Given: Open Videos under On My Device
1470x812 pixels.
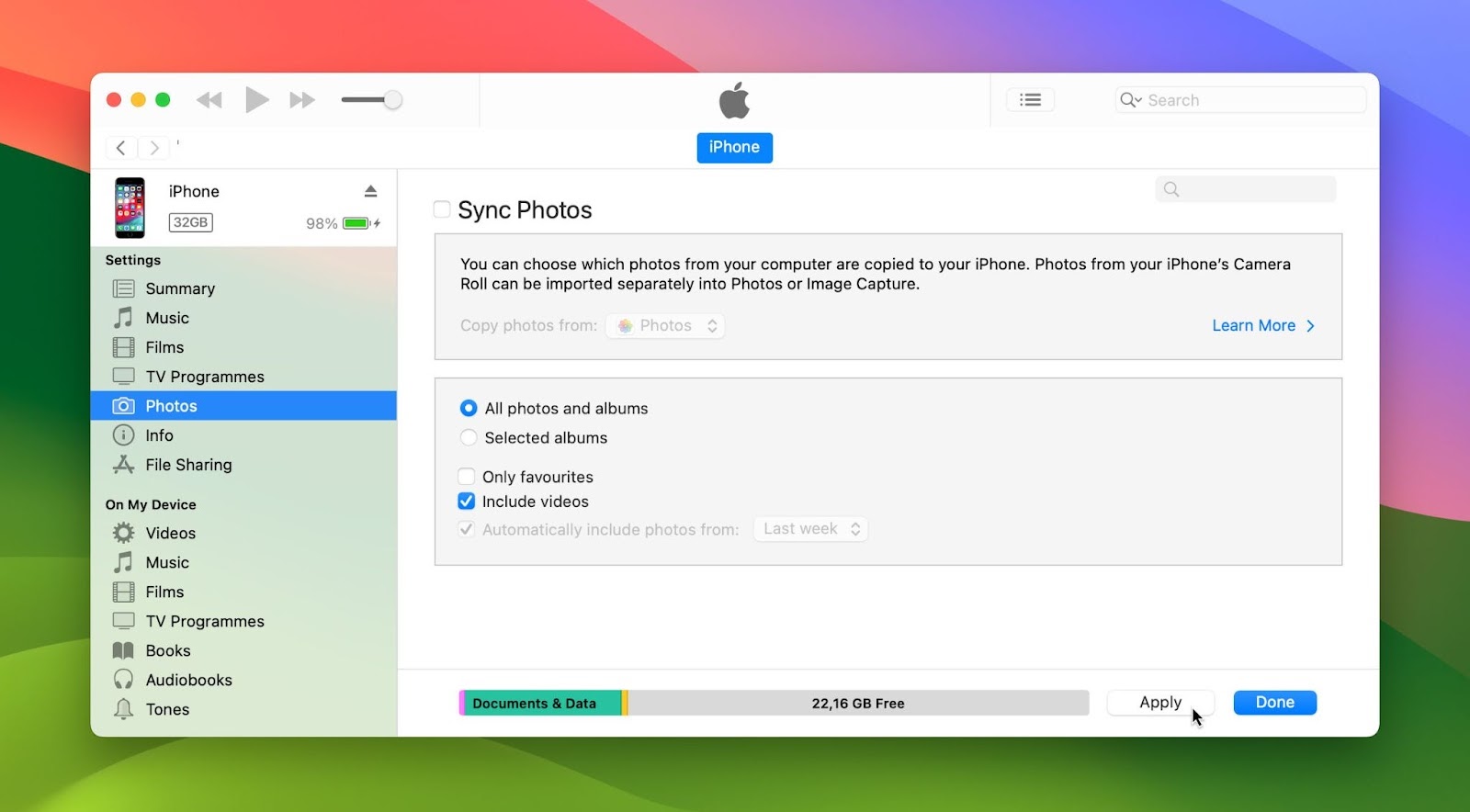Looking at the screenshot, I should pyautogui.click(x=243, y=533).
